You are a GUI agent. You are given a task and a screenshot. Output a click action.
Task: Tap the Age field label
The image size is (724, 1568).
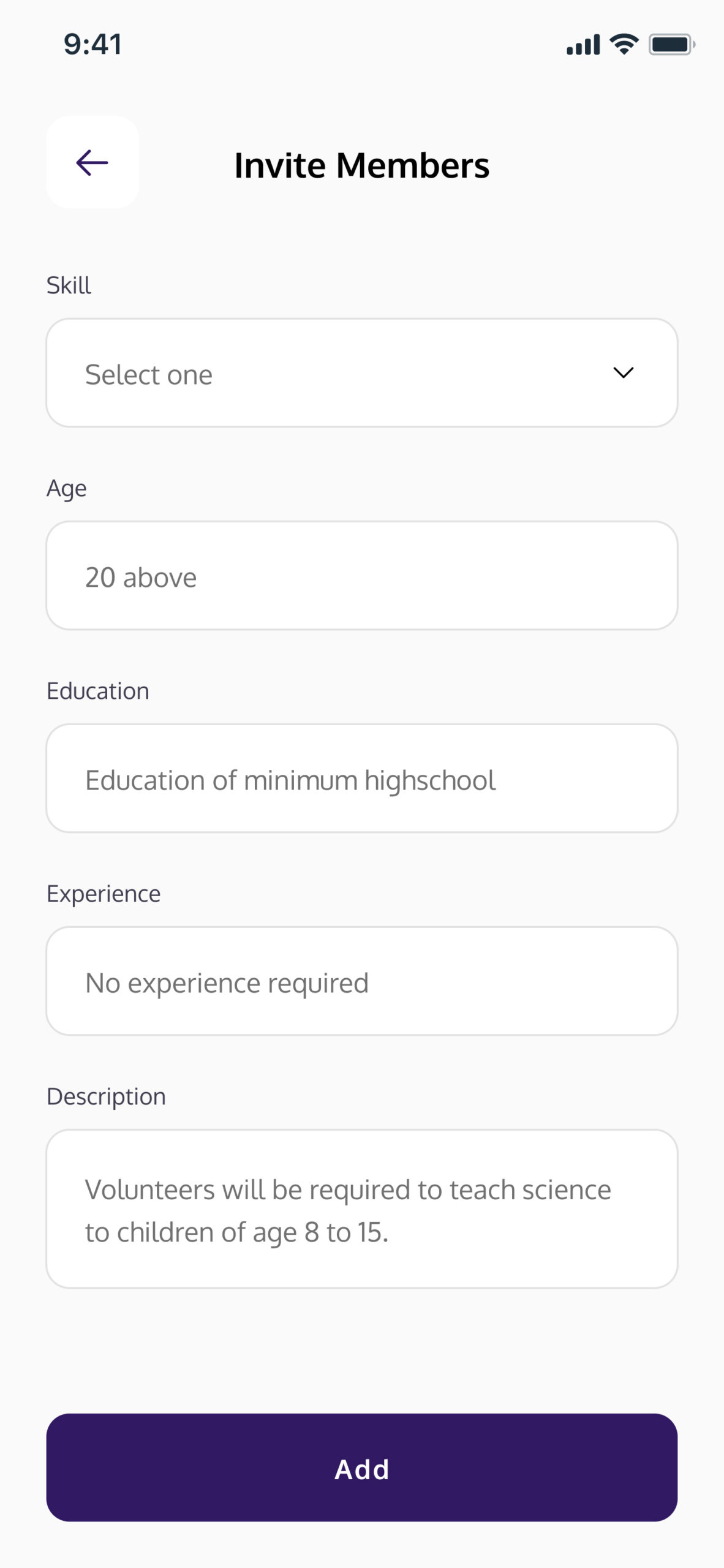pyautogui.click(x=66, y=489)
